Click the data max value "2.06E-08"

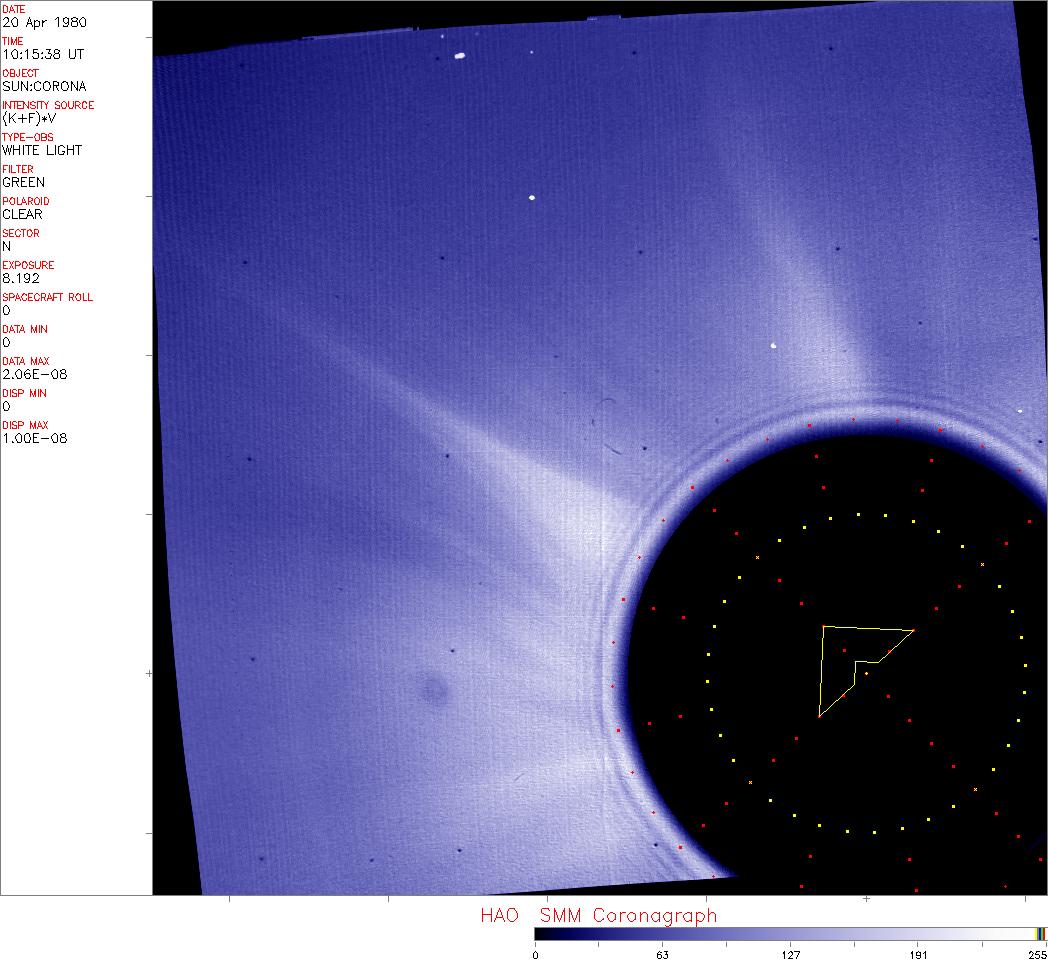(x=35, y=374)
